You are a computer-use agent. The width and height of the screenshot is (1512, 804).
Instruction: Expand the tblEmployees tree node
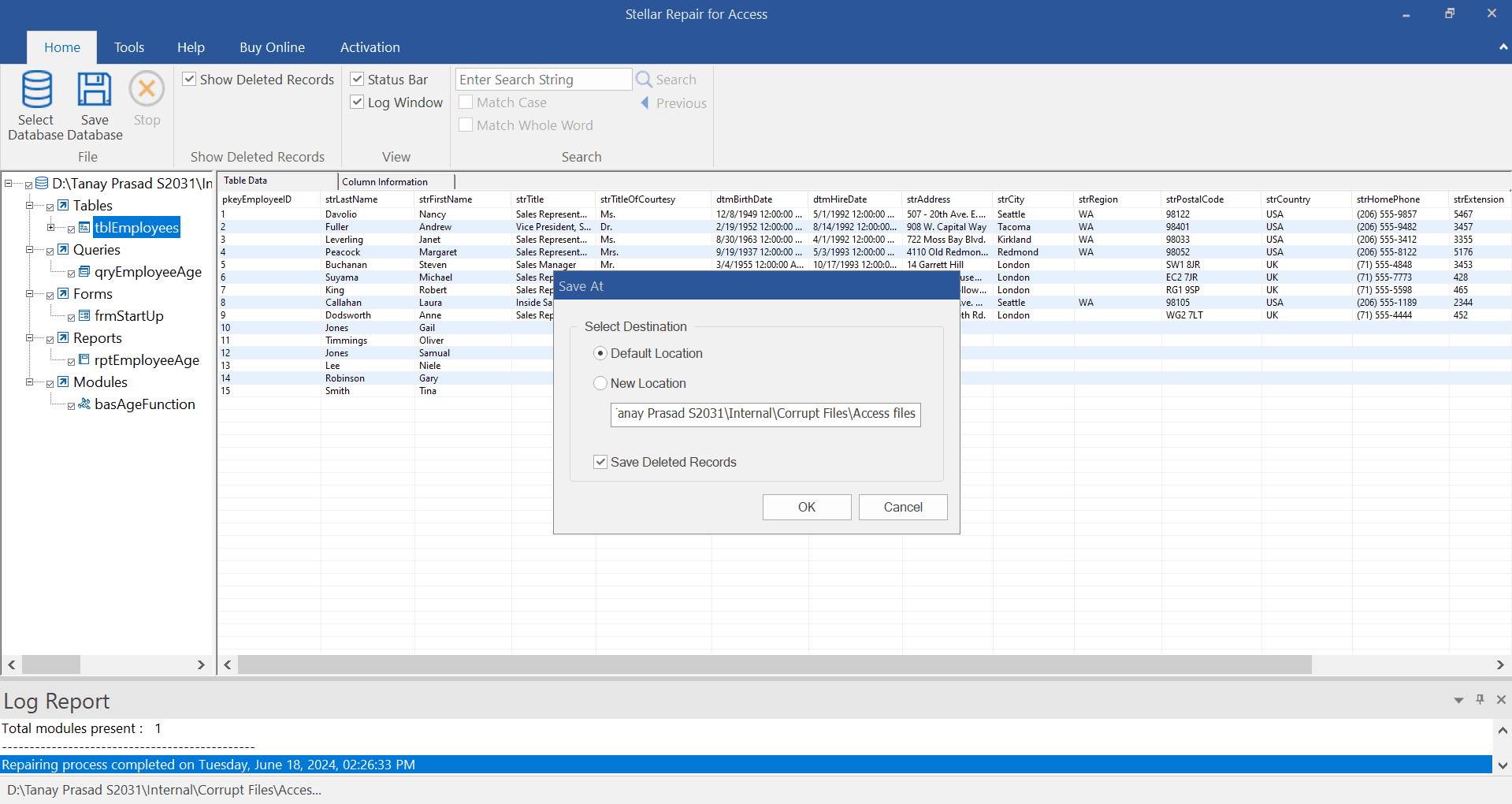(51, 228)
